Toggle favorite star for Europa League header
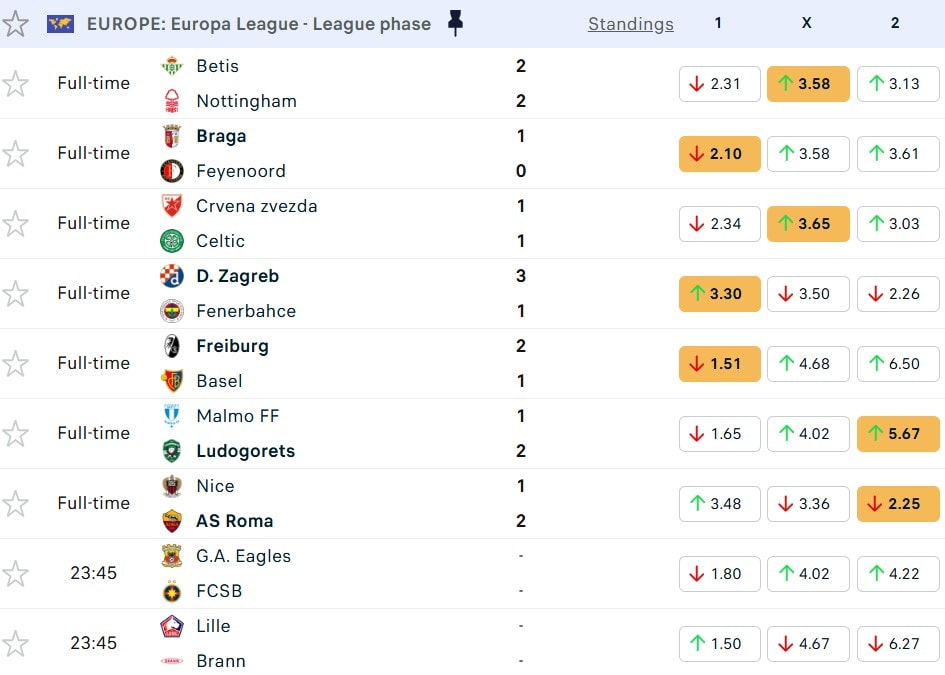Screen dimensions: 945x675 coord(15,24)
